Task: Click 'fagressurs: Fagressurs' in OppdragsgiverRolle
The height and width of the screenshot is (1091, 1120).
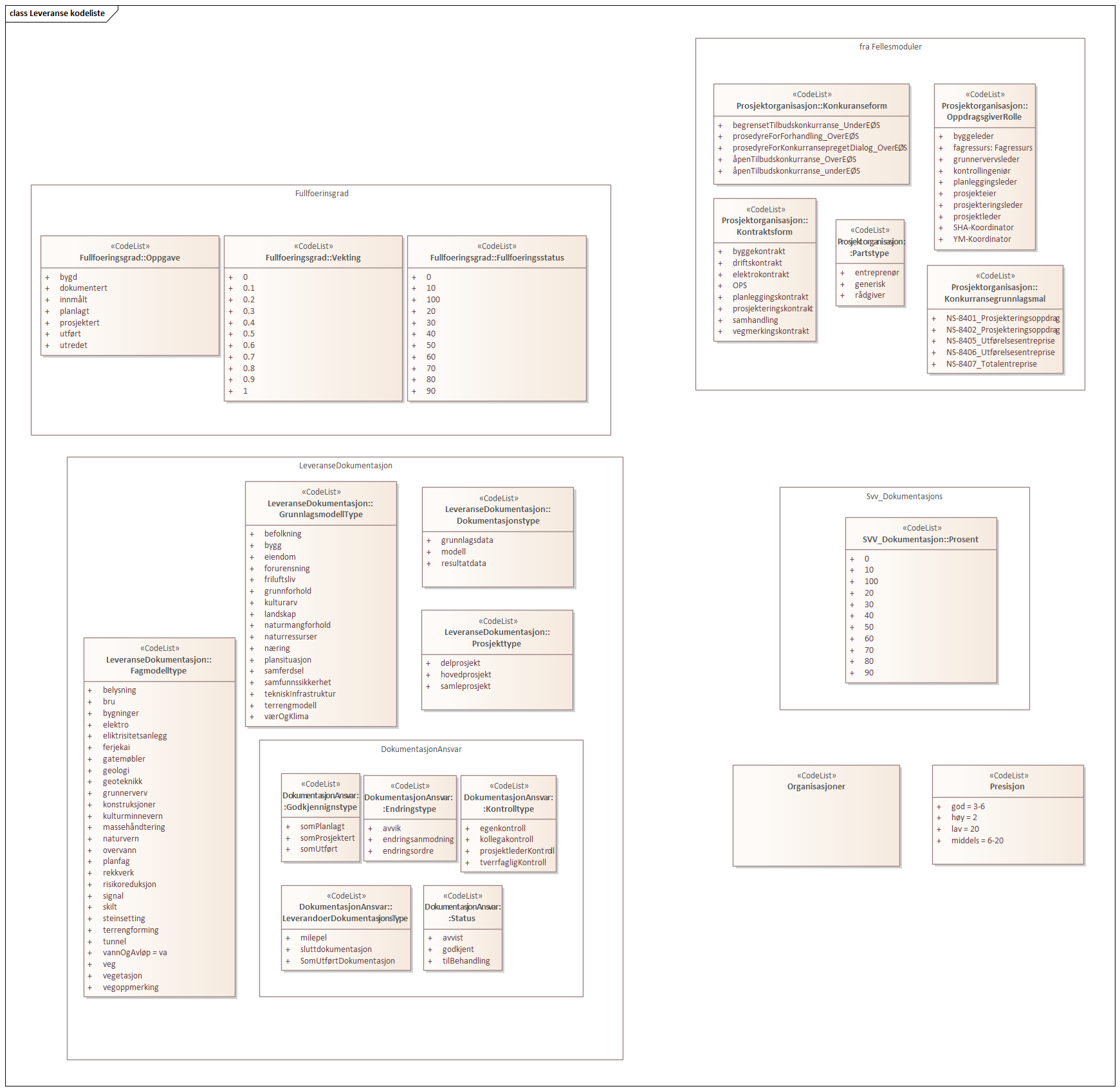Action: (993, 148)
